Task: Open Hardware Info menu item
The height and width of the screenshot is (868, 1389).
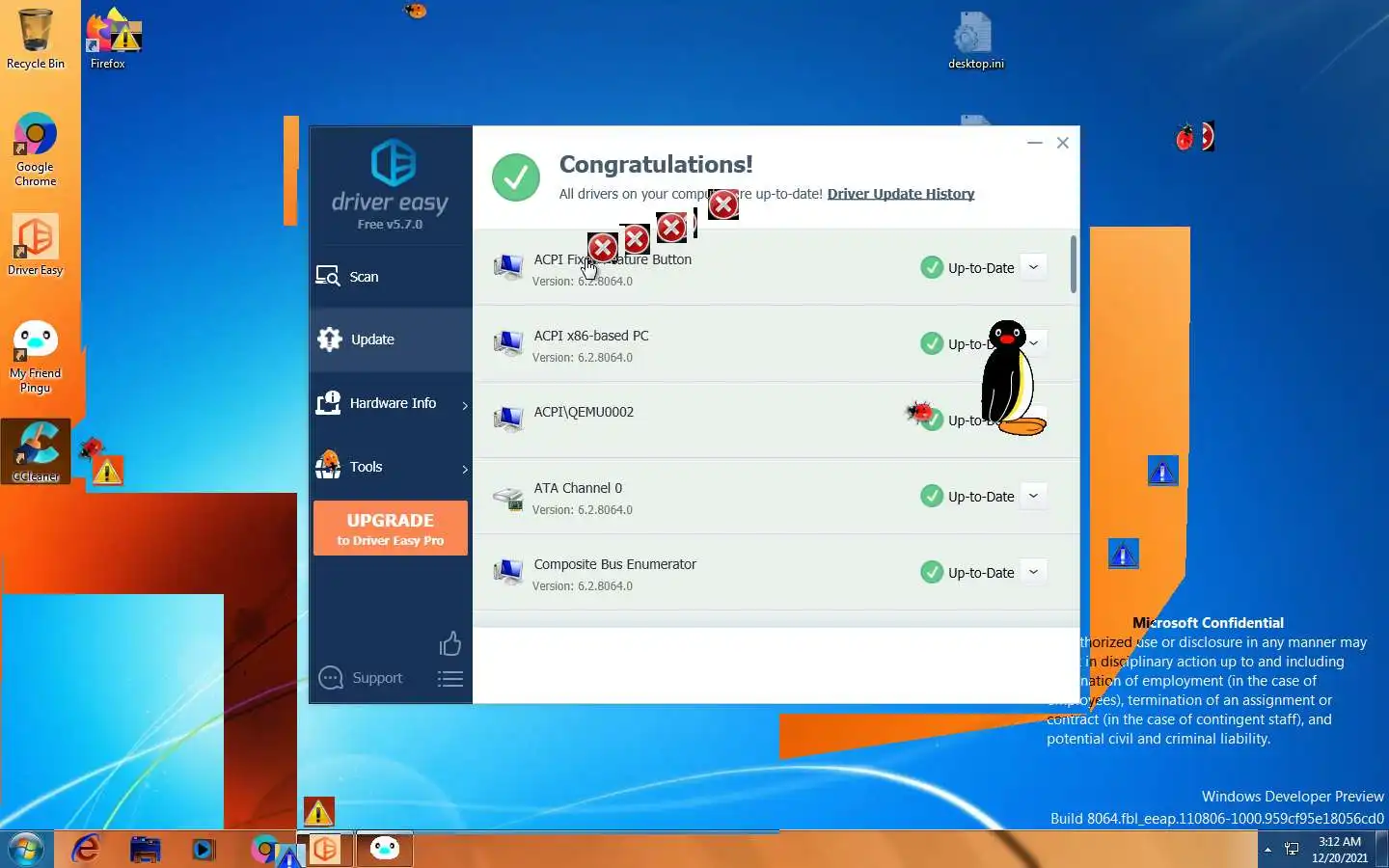Action: pos(391,403)
